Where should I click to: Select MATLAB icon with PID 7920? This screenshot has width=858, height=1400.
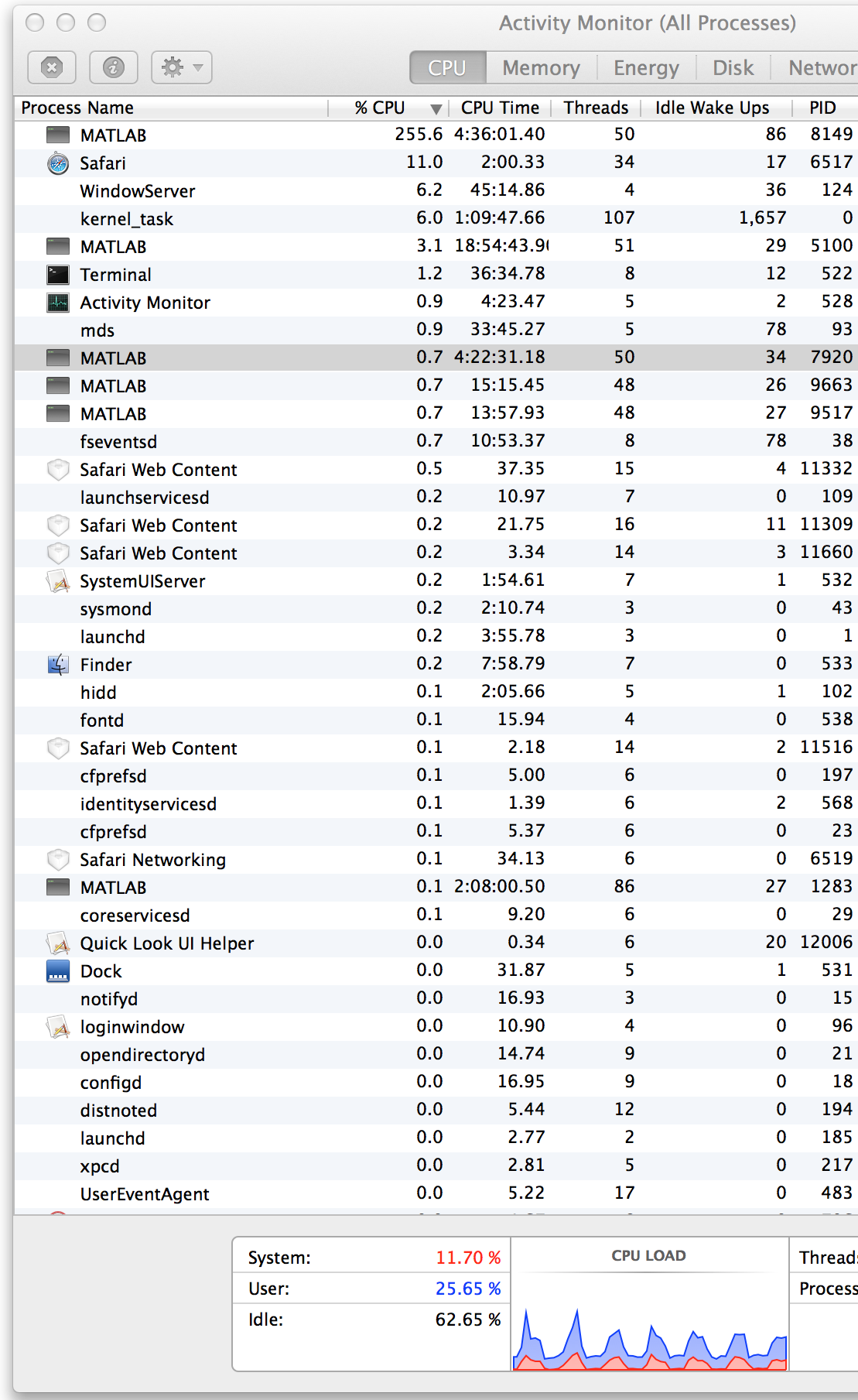pyautogui.click(x=58, y=358)
